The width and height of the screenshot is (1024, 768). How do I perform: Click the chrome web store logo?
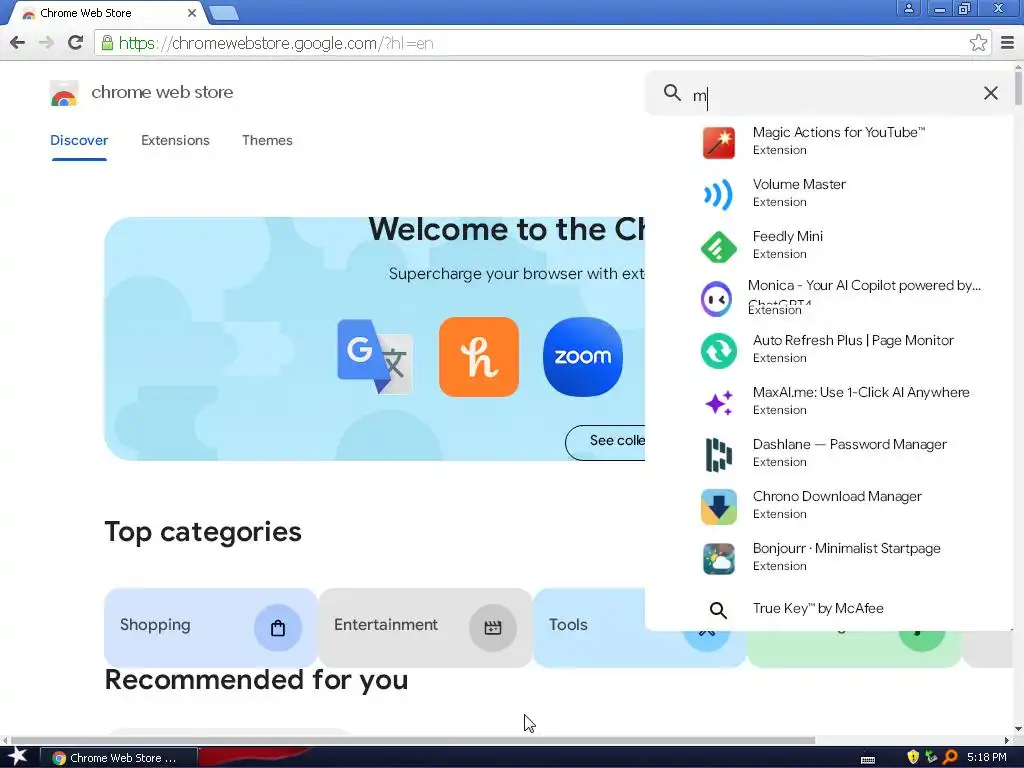click(64, 93)
